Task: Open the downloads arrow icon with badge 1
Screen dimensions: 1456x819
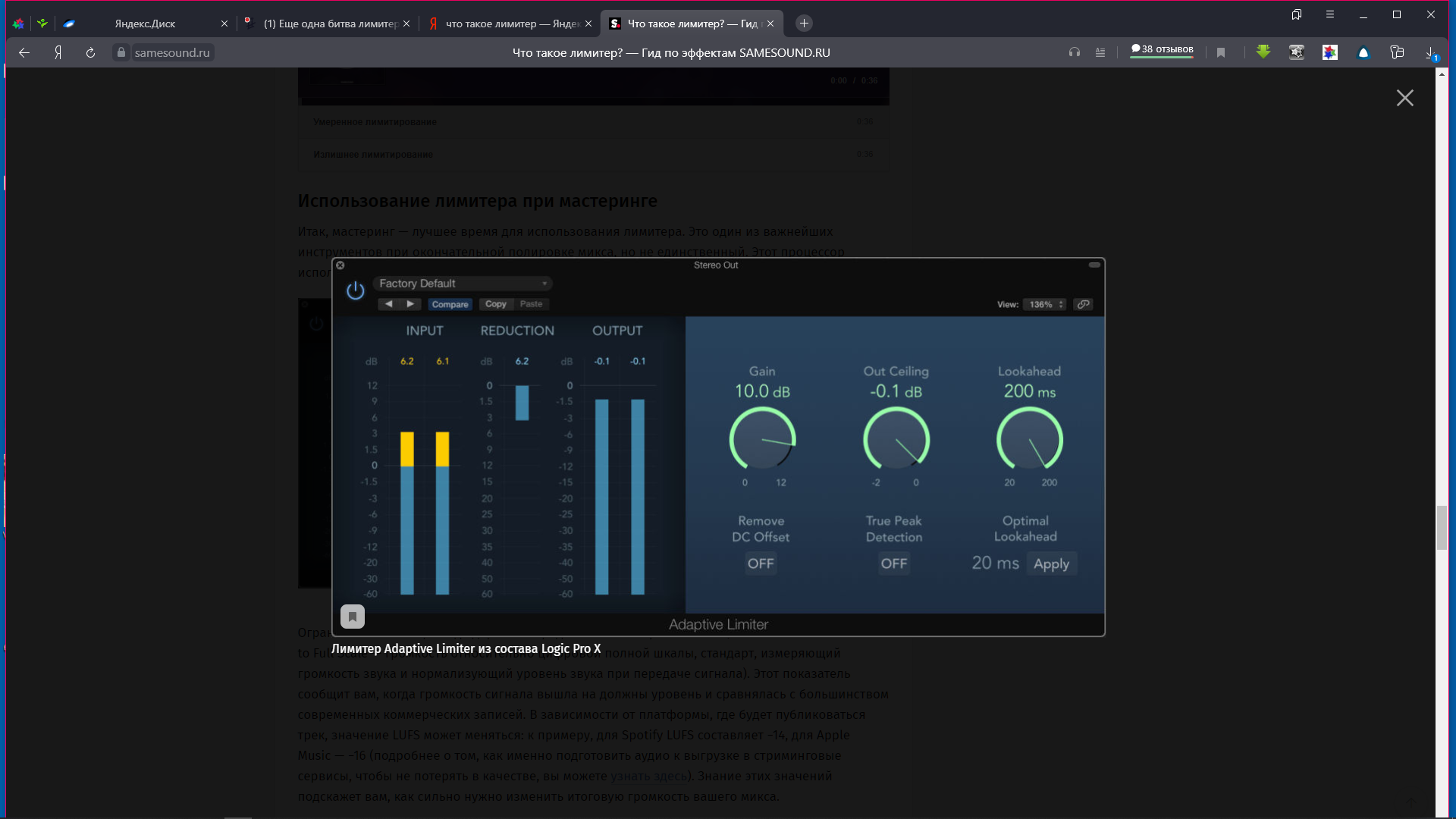Action: [1431, 53]
